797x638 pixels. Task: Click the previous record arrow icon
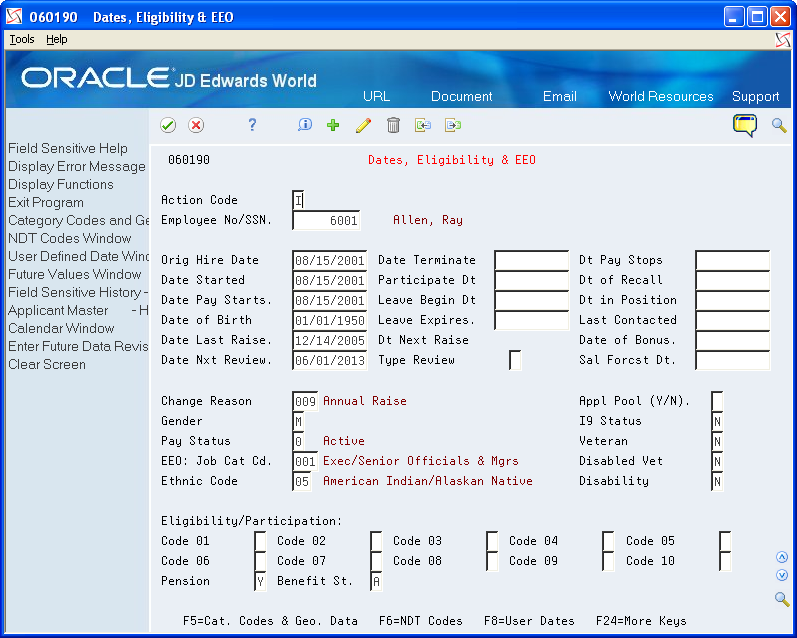pyautogui.click(x=423, y=125)
